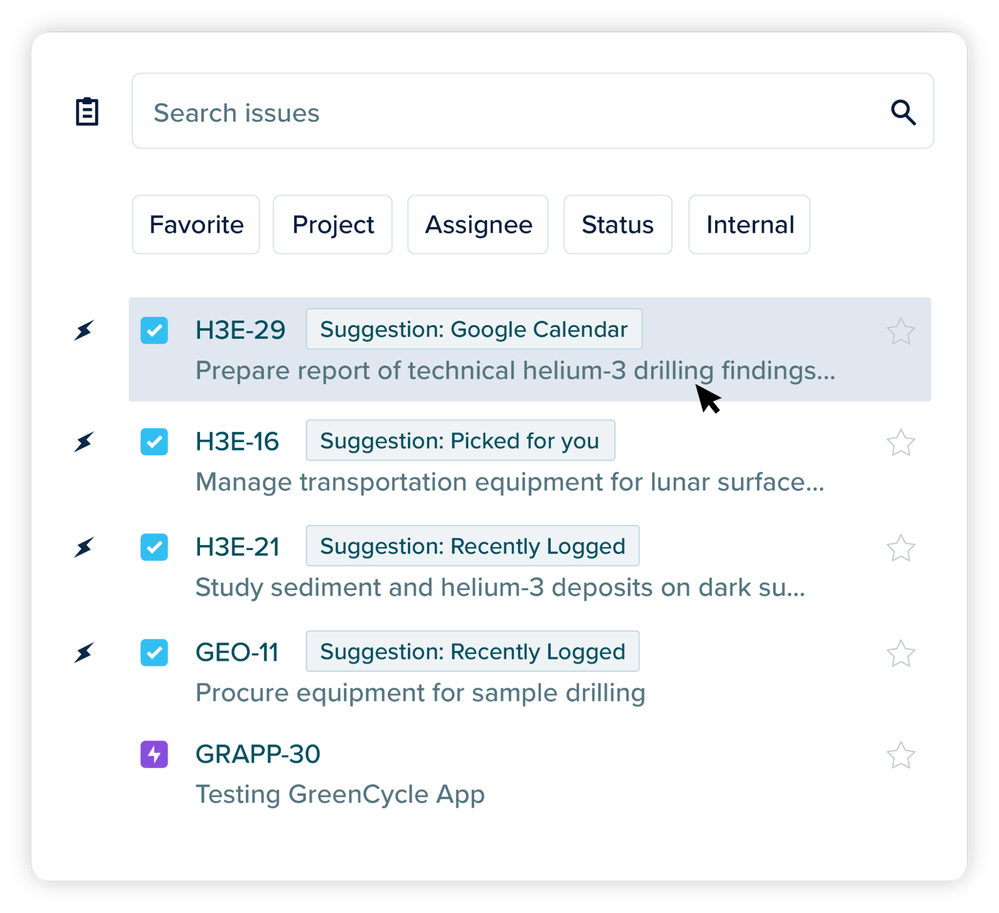Open issue H3E-29
Screen dimensions: 999x913
coord(240,329)
